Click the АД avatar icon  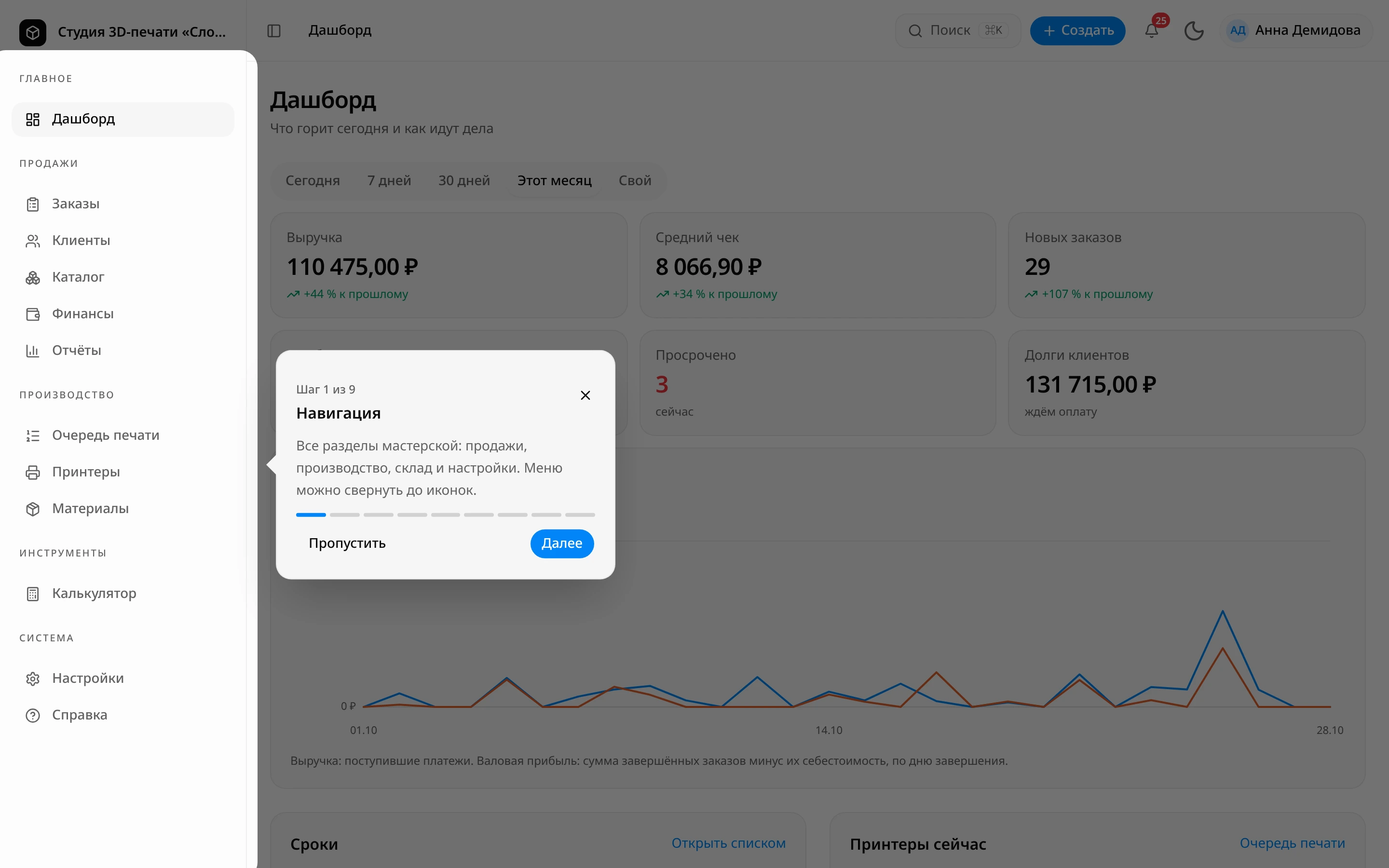tap(1238, 30)
